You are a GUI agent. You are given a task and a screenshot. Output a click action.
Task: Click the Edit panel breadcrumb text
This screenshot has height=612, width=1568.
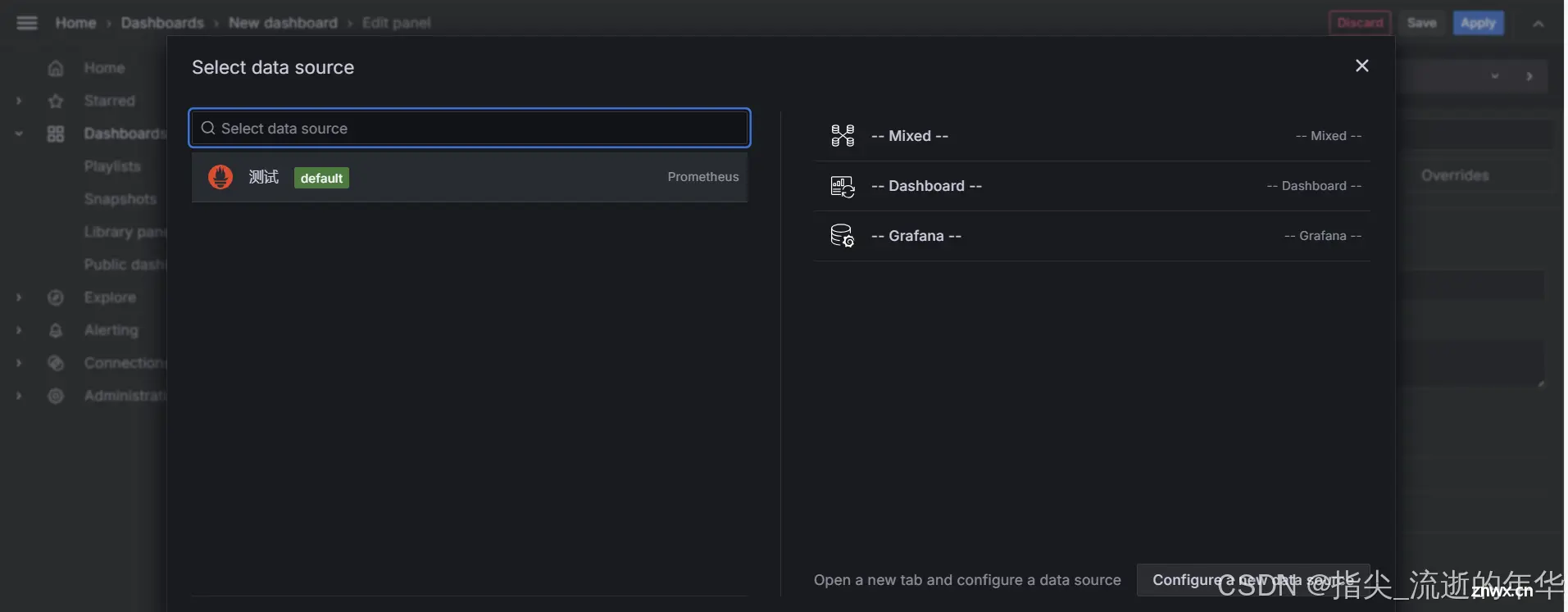point(396,23)
